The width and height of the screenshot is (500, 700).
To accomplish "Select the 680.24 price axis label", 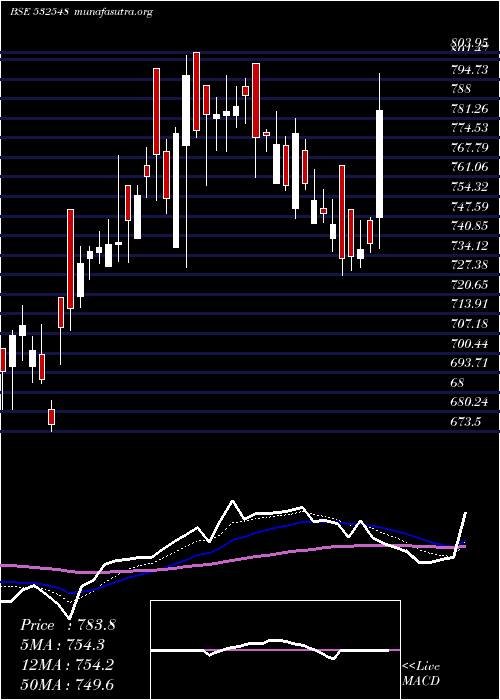I will [470, 402].
